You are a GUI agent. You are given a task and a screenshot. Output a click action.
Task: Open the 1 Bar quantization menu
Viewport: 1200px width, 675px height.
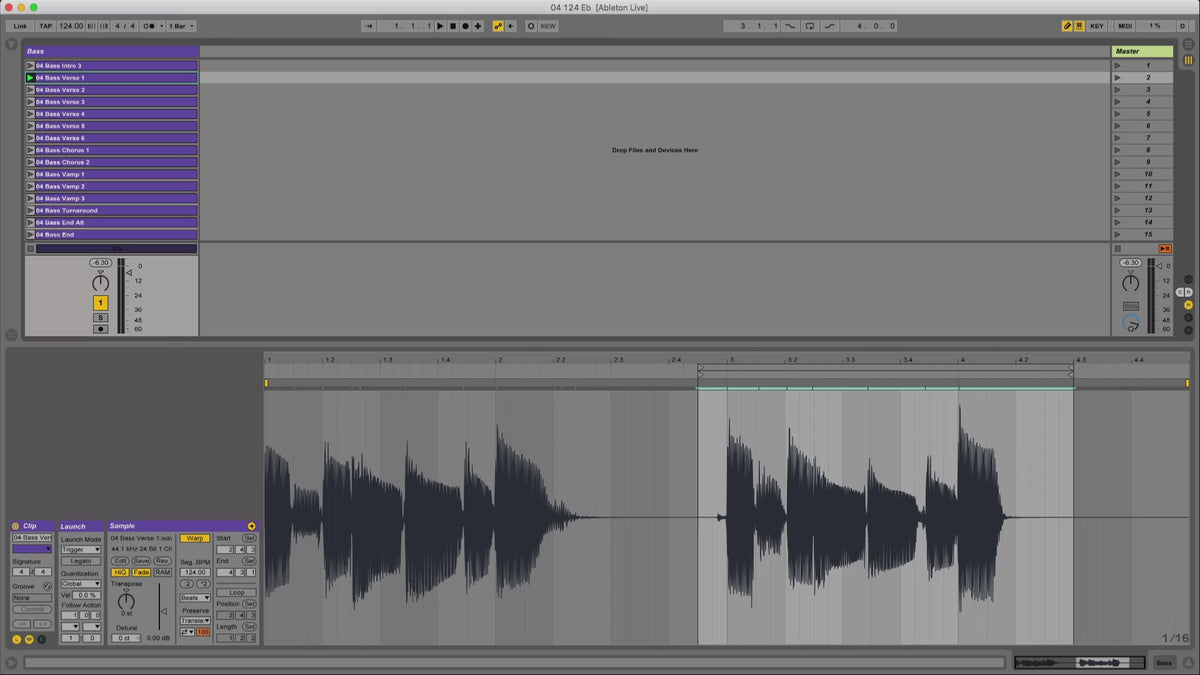[x=181, y=26]
